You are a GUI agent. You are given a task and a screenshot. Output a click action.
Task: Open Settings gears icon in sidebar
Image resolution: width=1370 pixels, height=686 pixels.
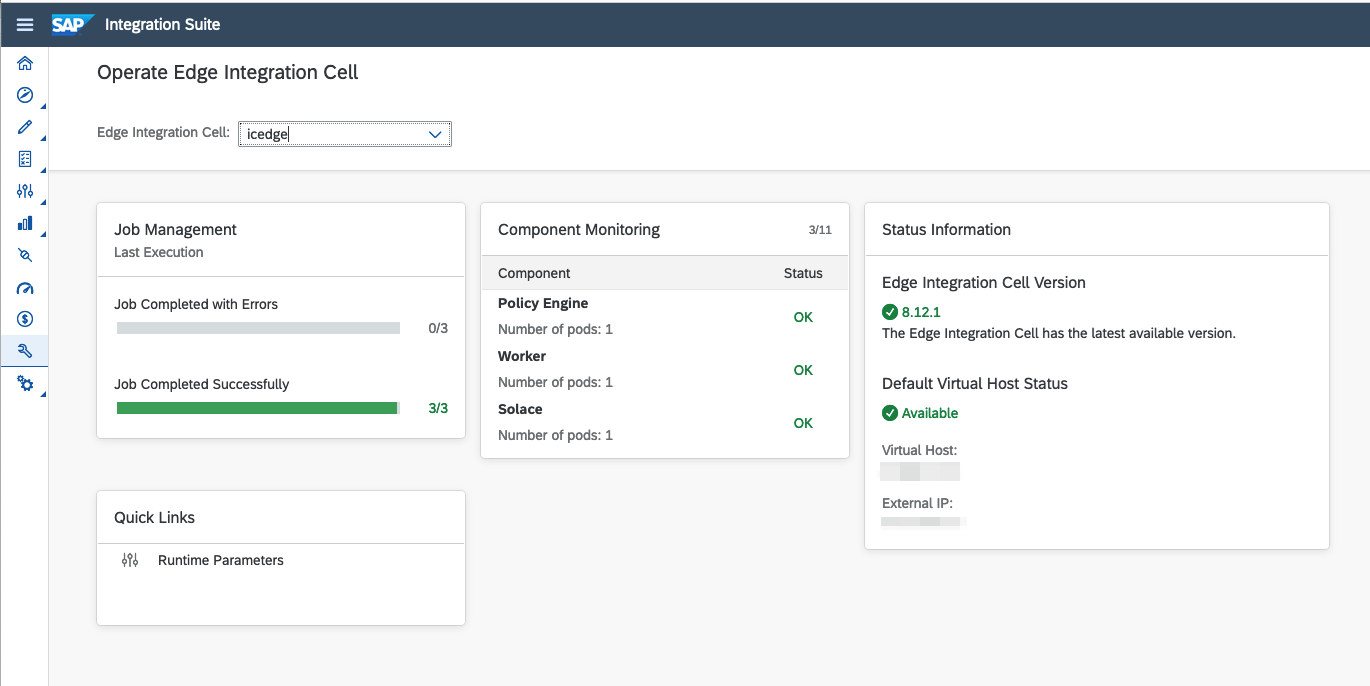click(x=25, y=384)
